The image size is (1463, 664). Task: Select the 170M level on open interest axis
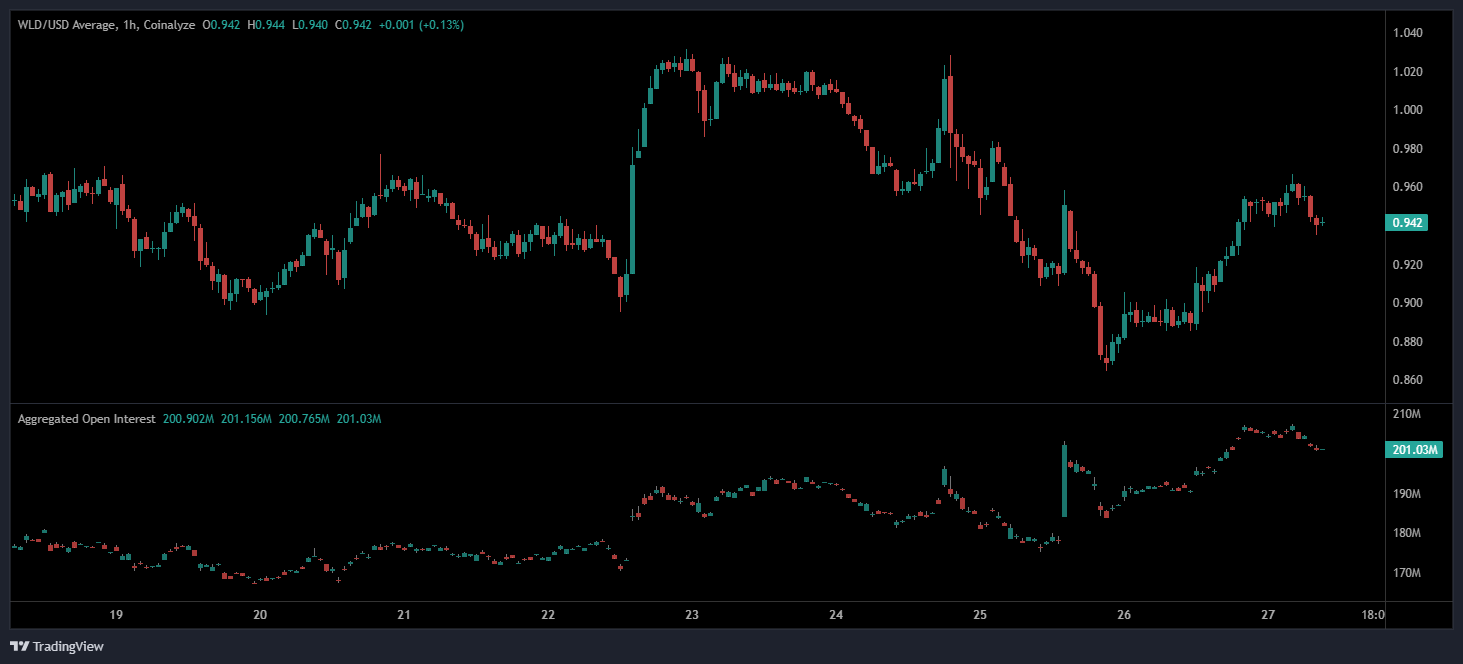(1407, 573)
